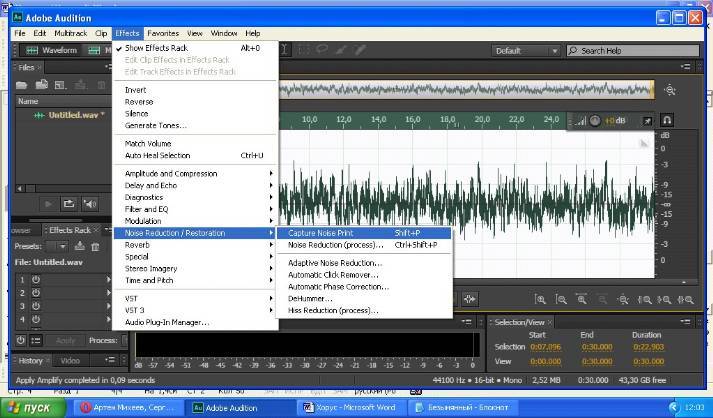Open the Presets dropdown in Effects Rack
The width and height of the screenshot is (713, 418).
click(57, 246)
